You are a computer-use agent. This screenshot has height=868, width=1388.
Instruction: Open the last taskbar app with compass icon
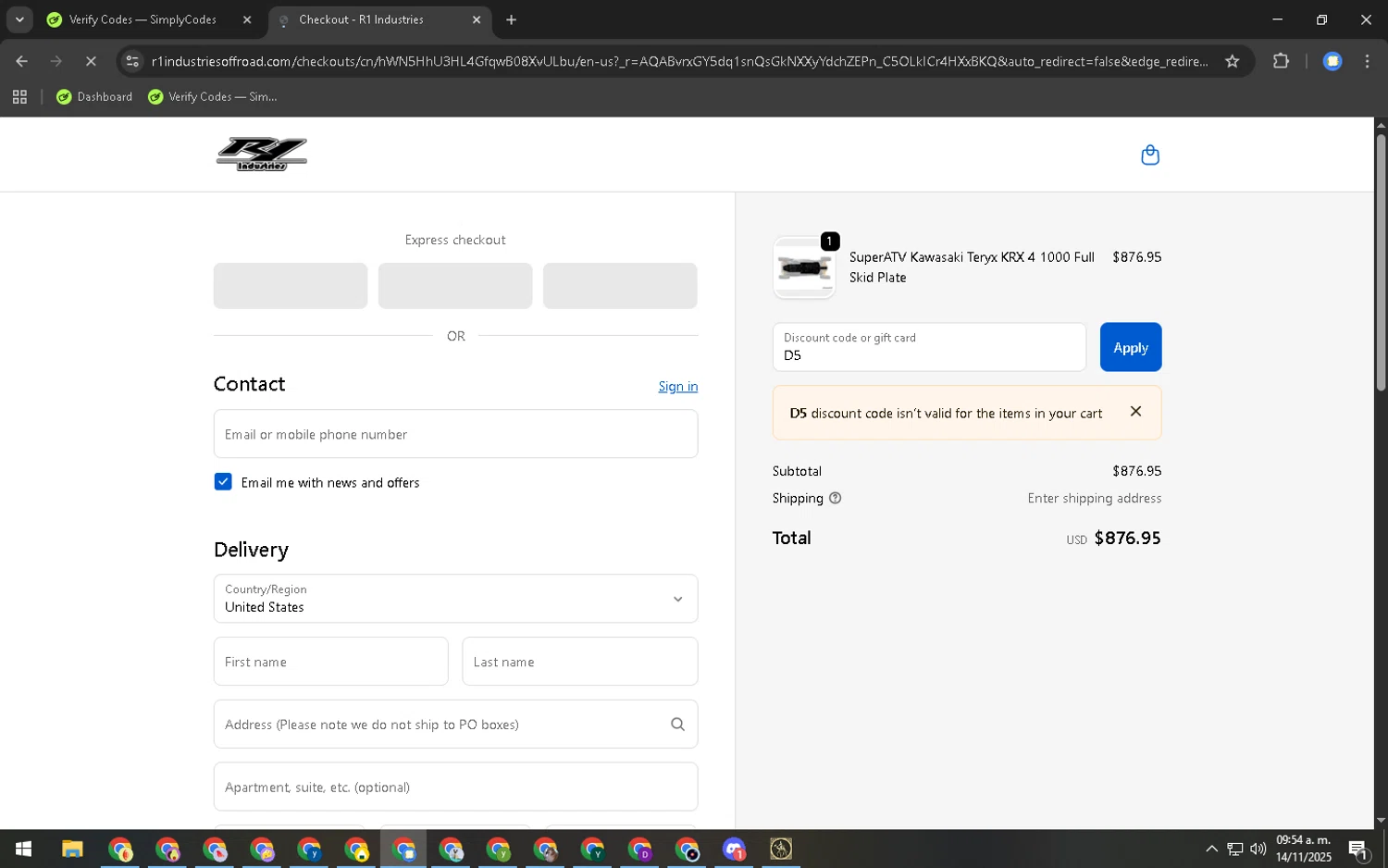(781, 849)
